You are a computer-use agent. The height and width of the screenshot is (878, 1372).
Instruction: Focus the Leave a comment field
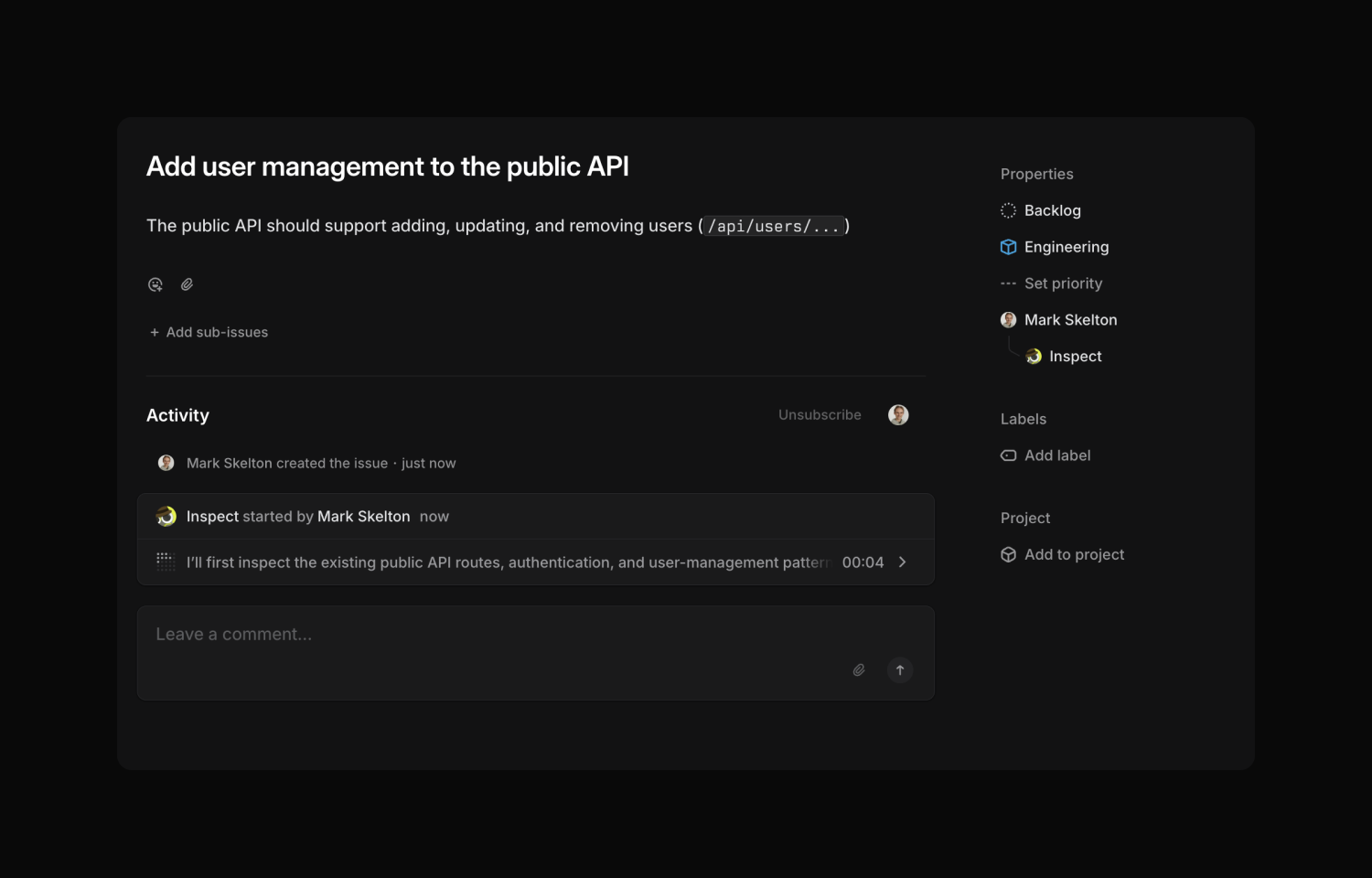pos(536,653)
